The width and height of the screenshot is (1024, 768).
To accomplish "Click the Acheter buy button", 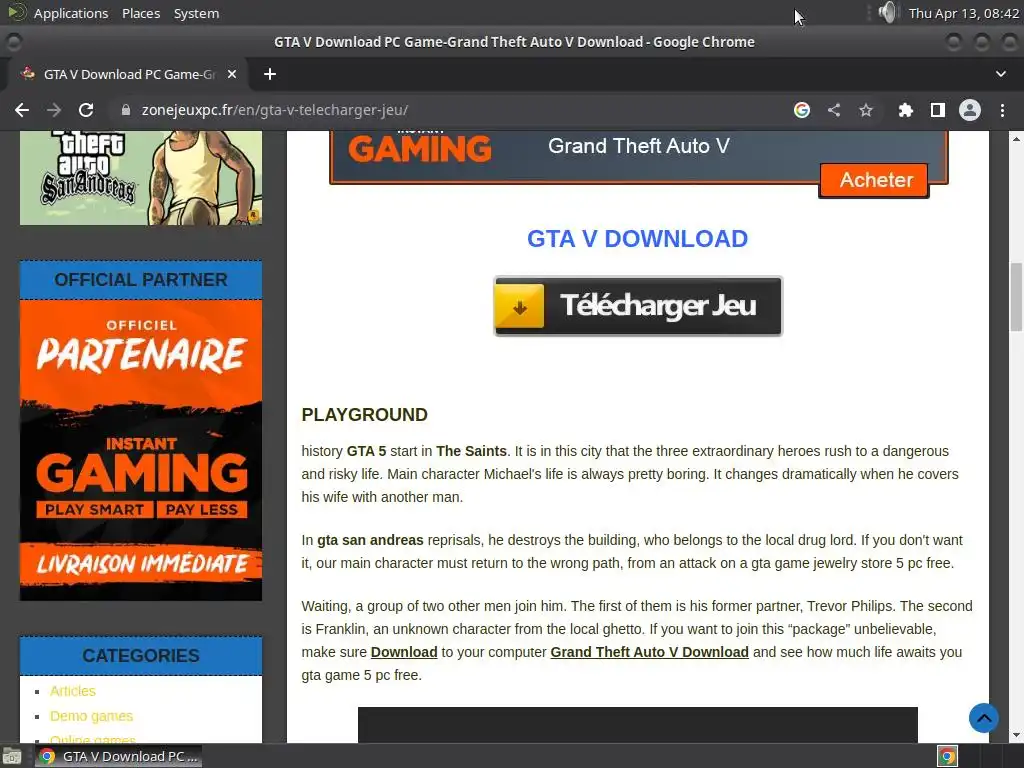I will click(x=874, y=180).
